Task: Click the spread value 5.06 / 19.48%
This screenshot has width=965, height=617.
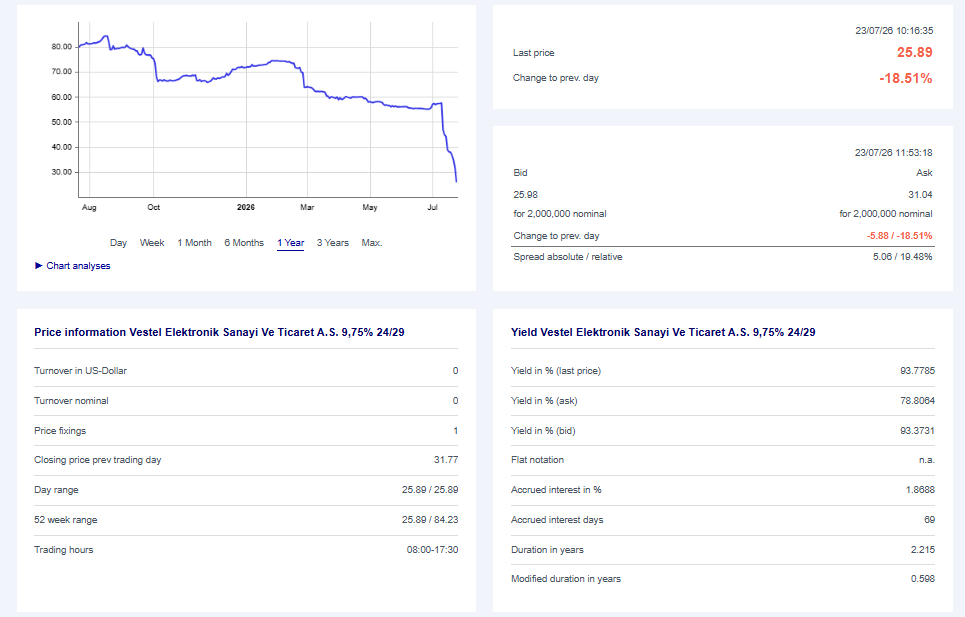Action: pyautogui.click(x=902, y=257)
